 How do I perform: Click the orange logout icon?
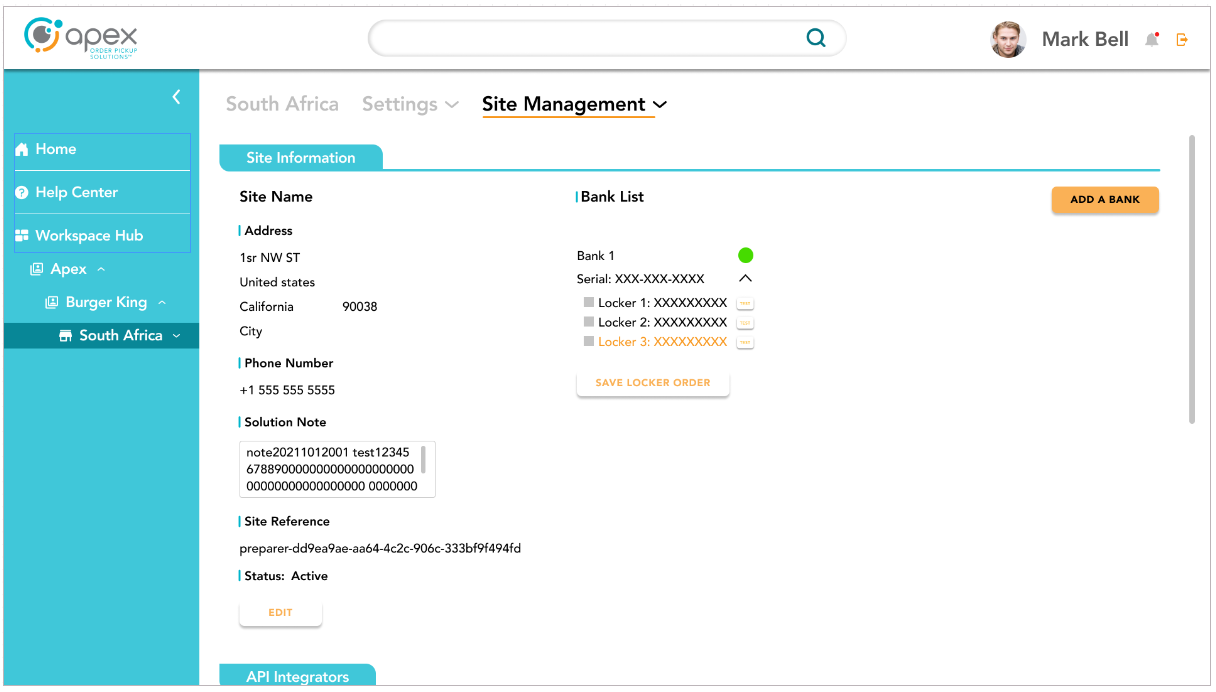click(x=1182, y=39)
